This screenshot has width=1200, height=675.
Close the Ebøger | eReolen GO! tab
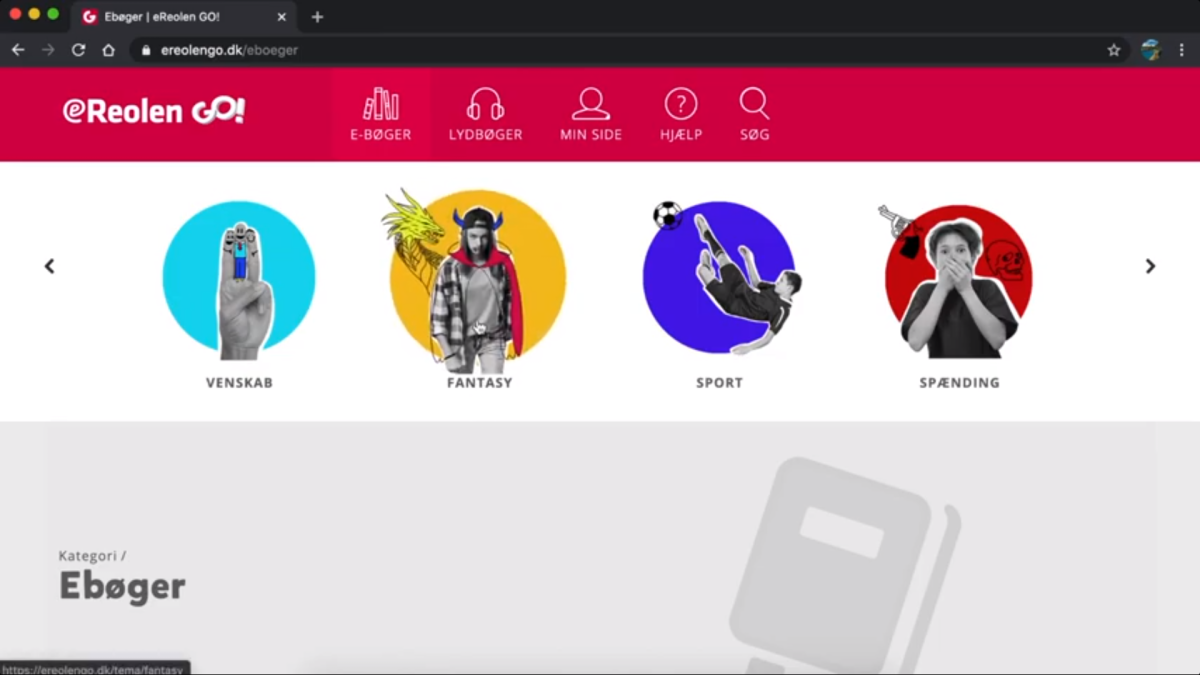(282, 17)
